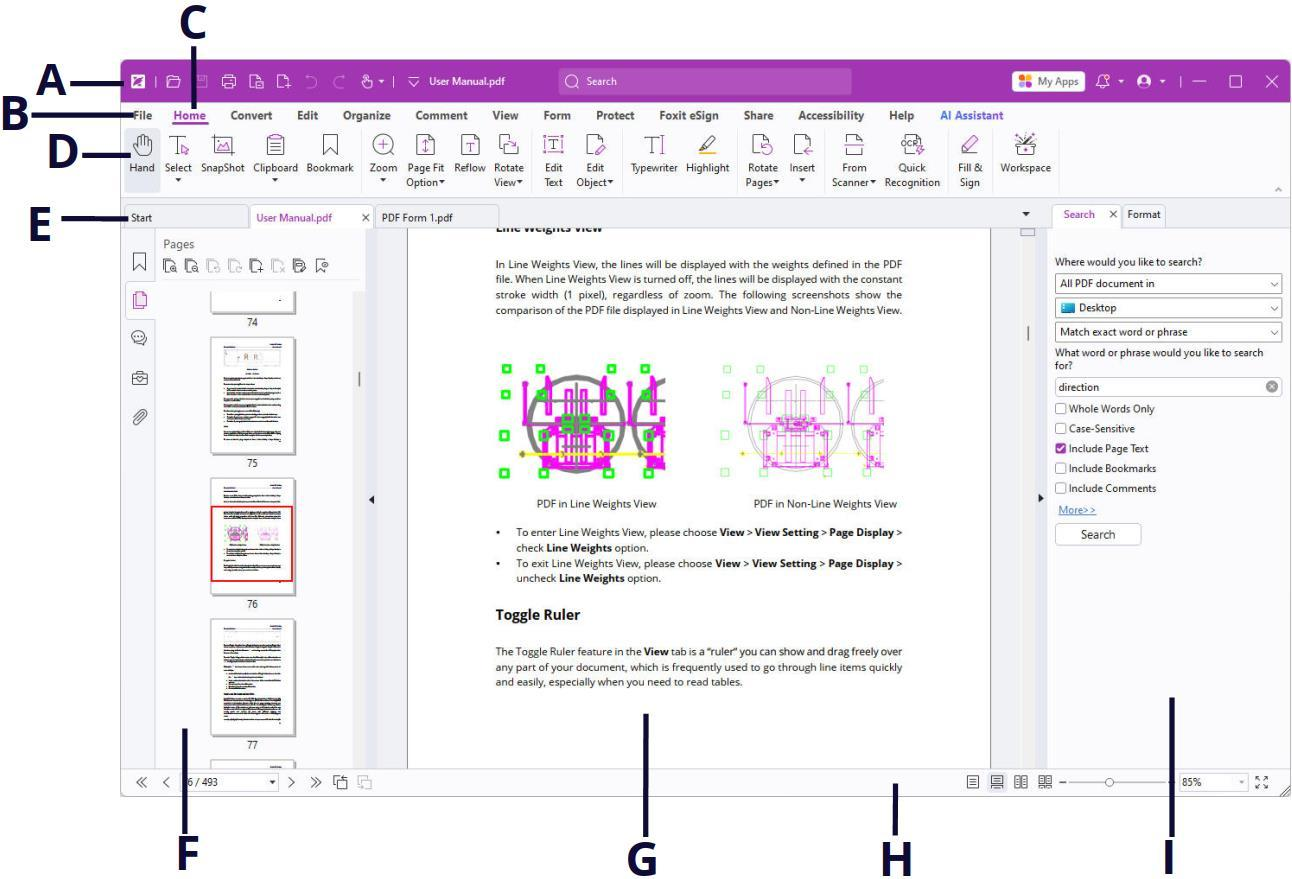Open the Comment ribbon tab

(x=442, y=116)
